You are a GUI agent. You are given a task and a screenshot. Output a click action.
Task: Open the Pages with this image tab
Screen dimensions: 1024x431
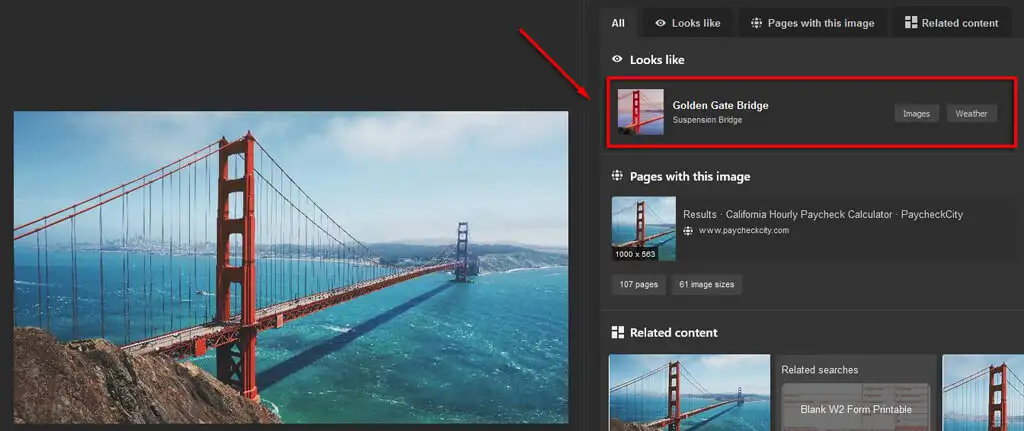(812, 23)
